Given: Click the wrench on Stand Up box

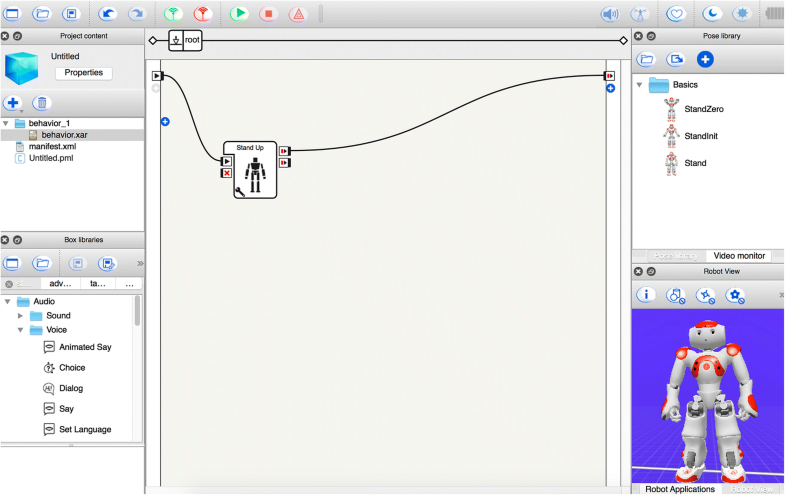Looking at the screenshot, I should point(241,190).
